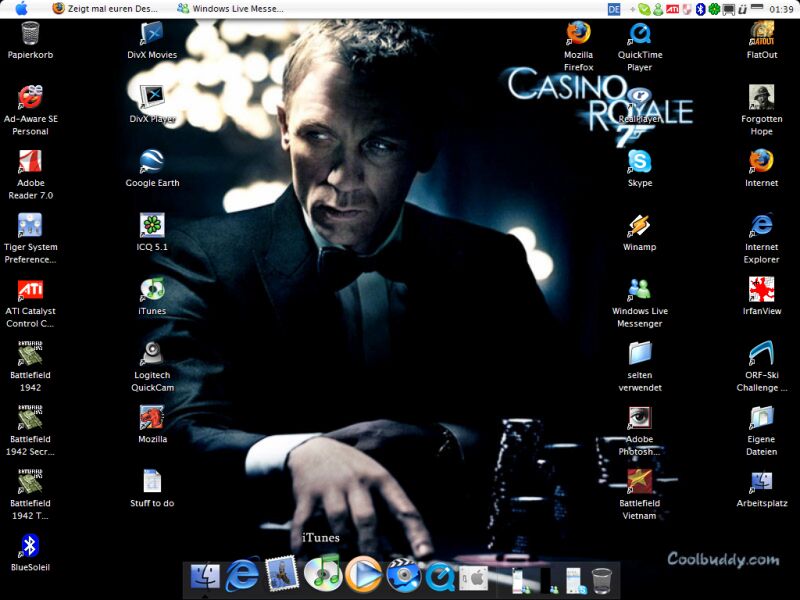Open the ATI tray icon

tap(672, 9)
